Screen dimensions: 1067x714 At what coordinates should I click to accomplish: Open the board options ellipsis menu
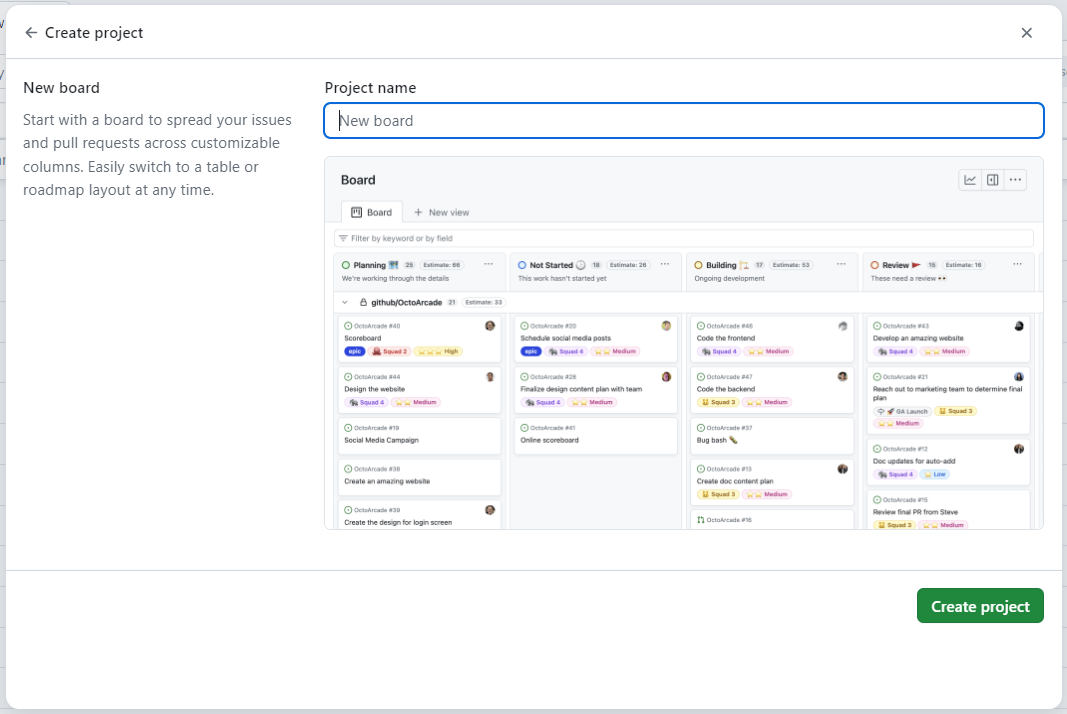pos(1015,180)
